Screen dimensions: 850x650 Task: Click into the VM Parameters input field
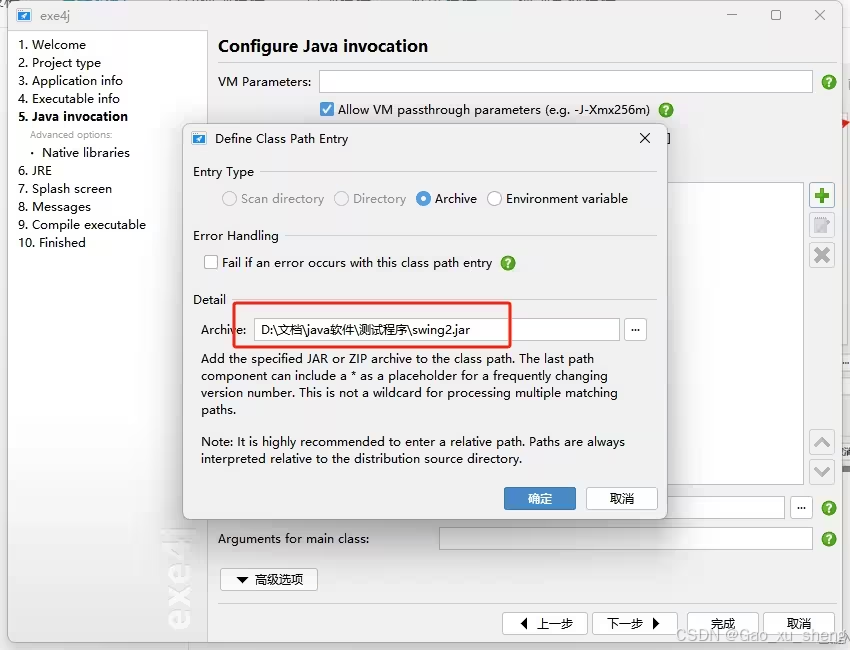[565, 81]
